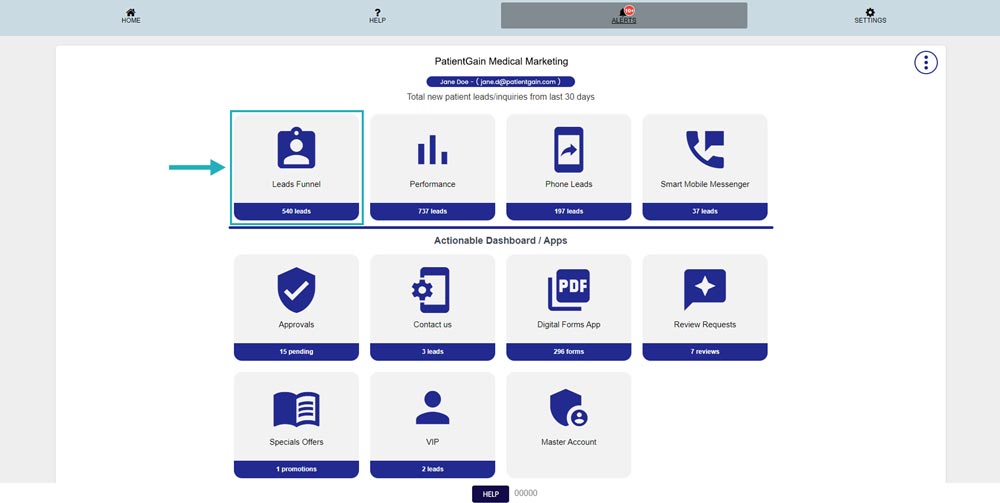Viewport: 1000px width, 503px height.
Task: Click the Specials Offers label text
Action: point(296,442)
